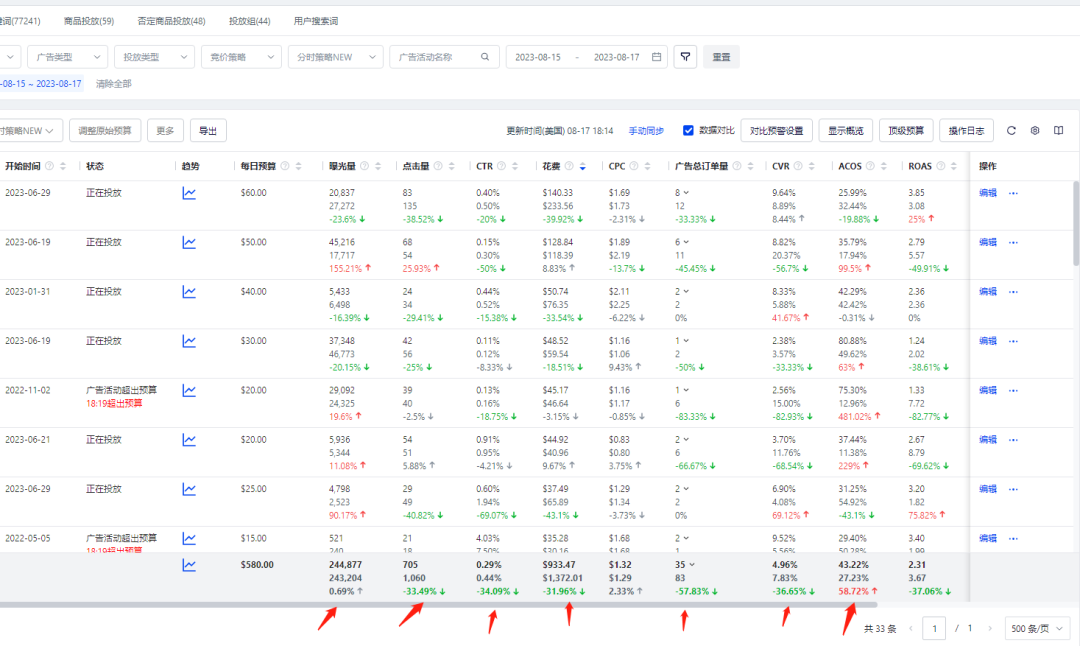Sort table by 花费 column
Viewport: 1080px width, 646px height.
583,166
